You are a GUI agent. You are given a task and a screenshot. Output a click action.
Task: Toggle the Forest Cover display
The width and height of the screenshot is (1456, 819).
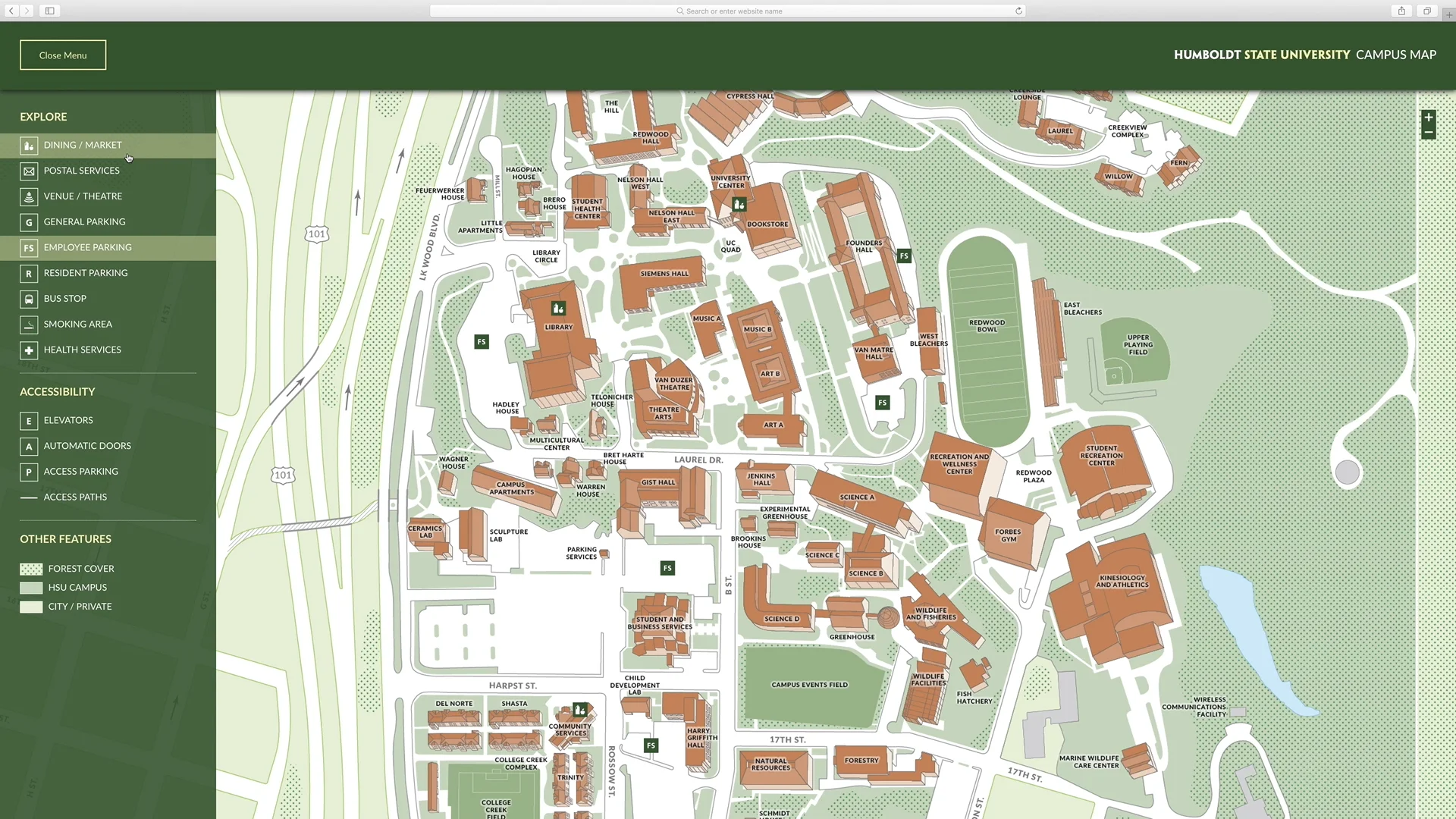pos(30,569)
